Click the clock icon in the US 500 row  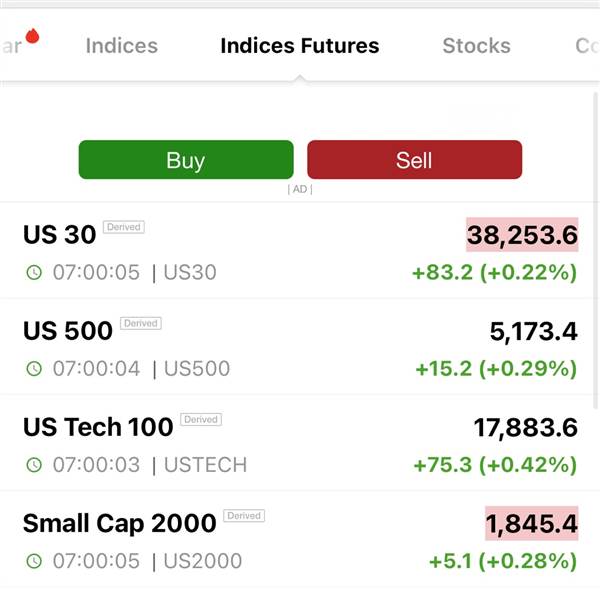pos(34,368)
